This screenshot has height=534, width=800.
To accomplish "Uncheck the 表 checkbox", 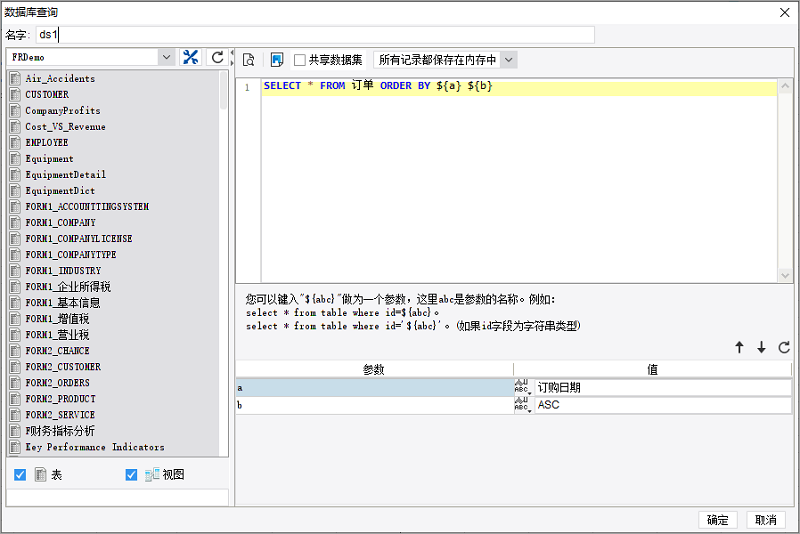I will pyautogui.click(x=20, y=475).
